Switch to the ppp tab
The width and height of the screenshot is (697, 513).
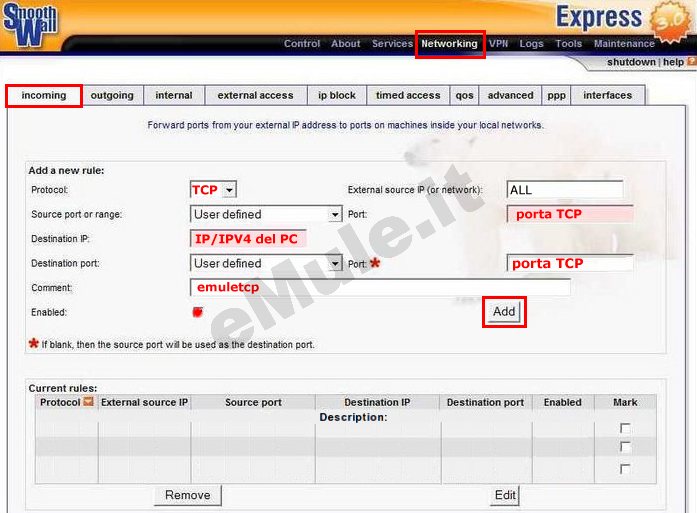pos(557,96)
